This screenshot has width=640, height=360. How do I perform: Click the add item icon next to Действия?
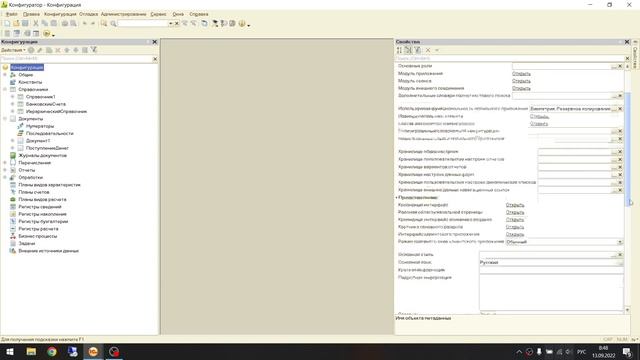pyautogui.click(x=31, y=50)
